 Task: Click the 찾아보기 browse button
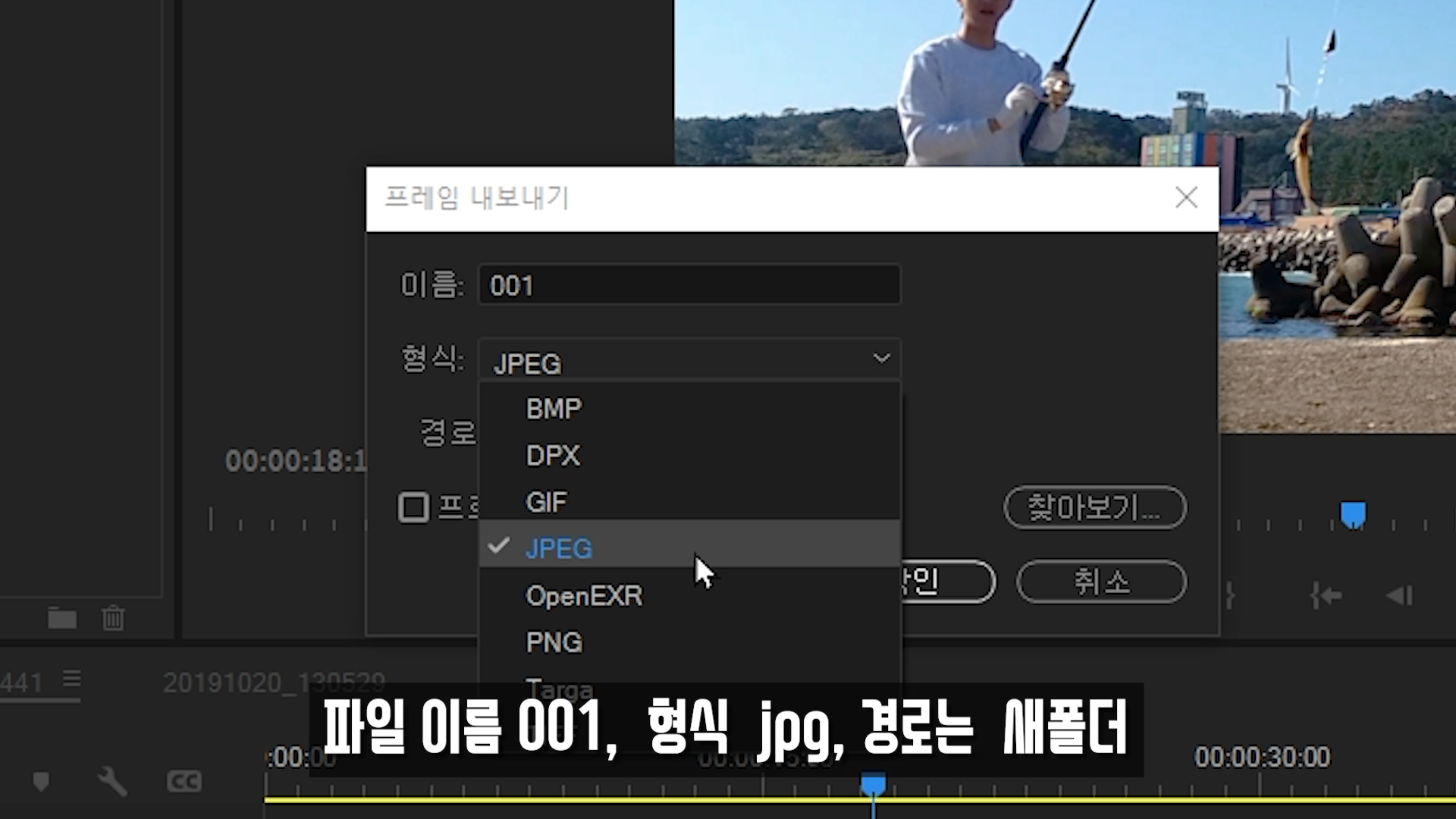coord(1094,507)
